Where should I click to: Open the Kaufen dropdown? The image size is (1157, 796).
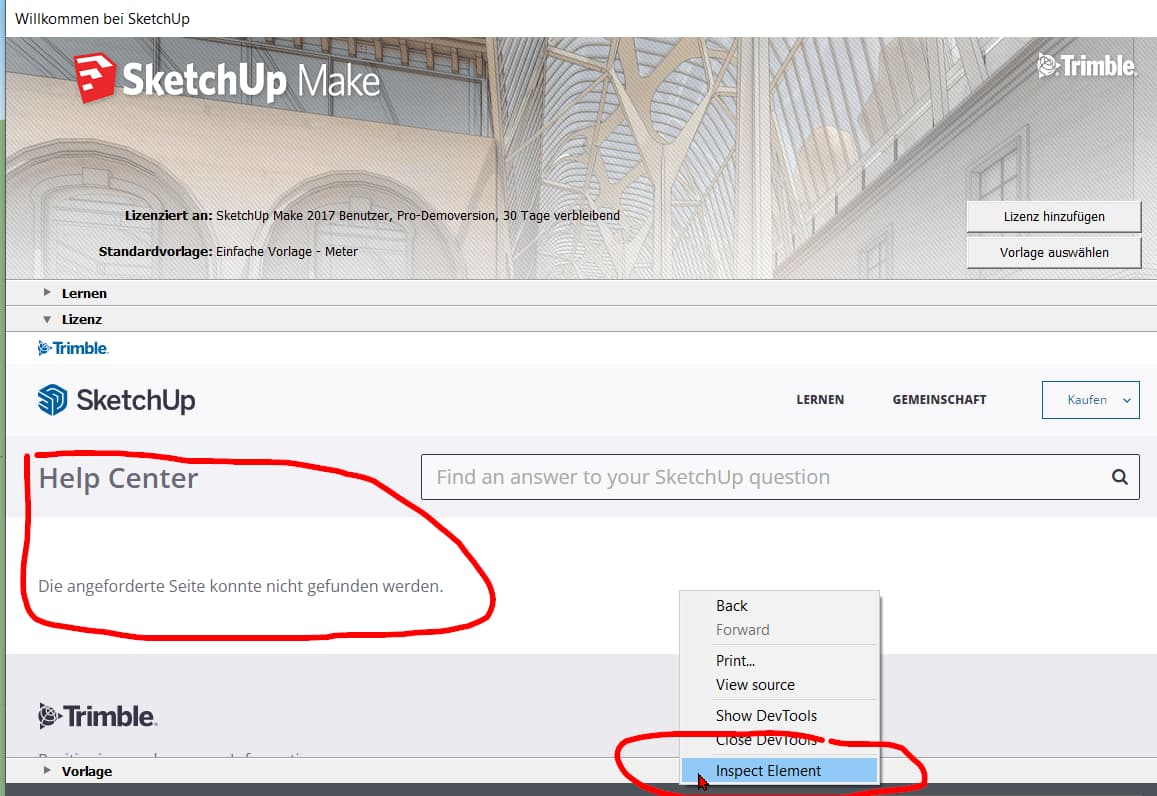(1091, 400)
